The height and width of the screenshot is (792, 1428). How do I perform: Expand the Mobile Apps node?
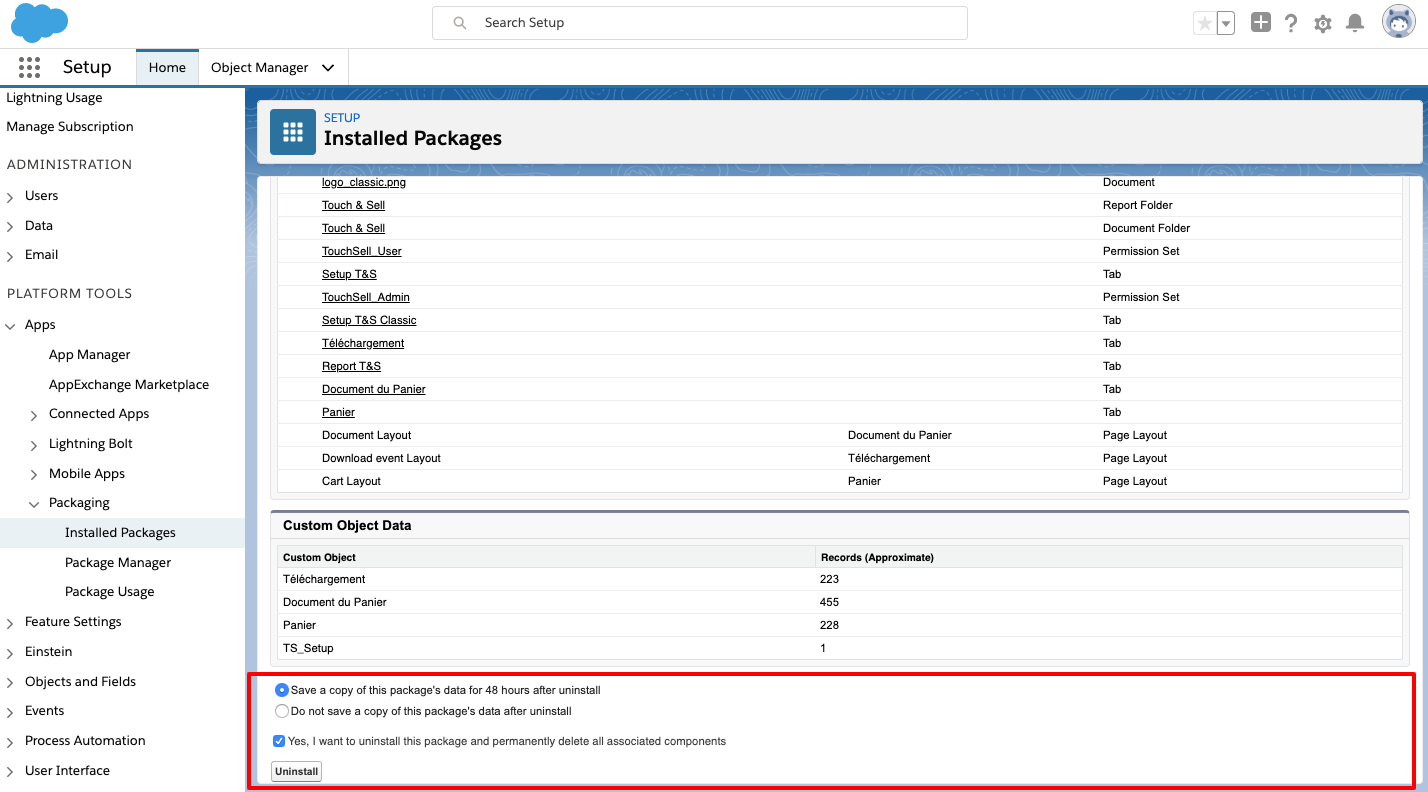(x=34, y=475)
